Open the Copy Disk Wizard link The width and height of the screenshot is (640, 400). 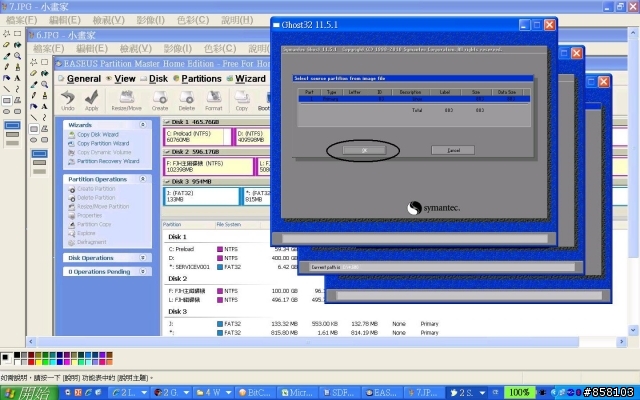coord(98,134)
